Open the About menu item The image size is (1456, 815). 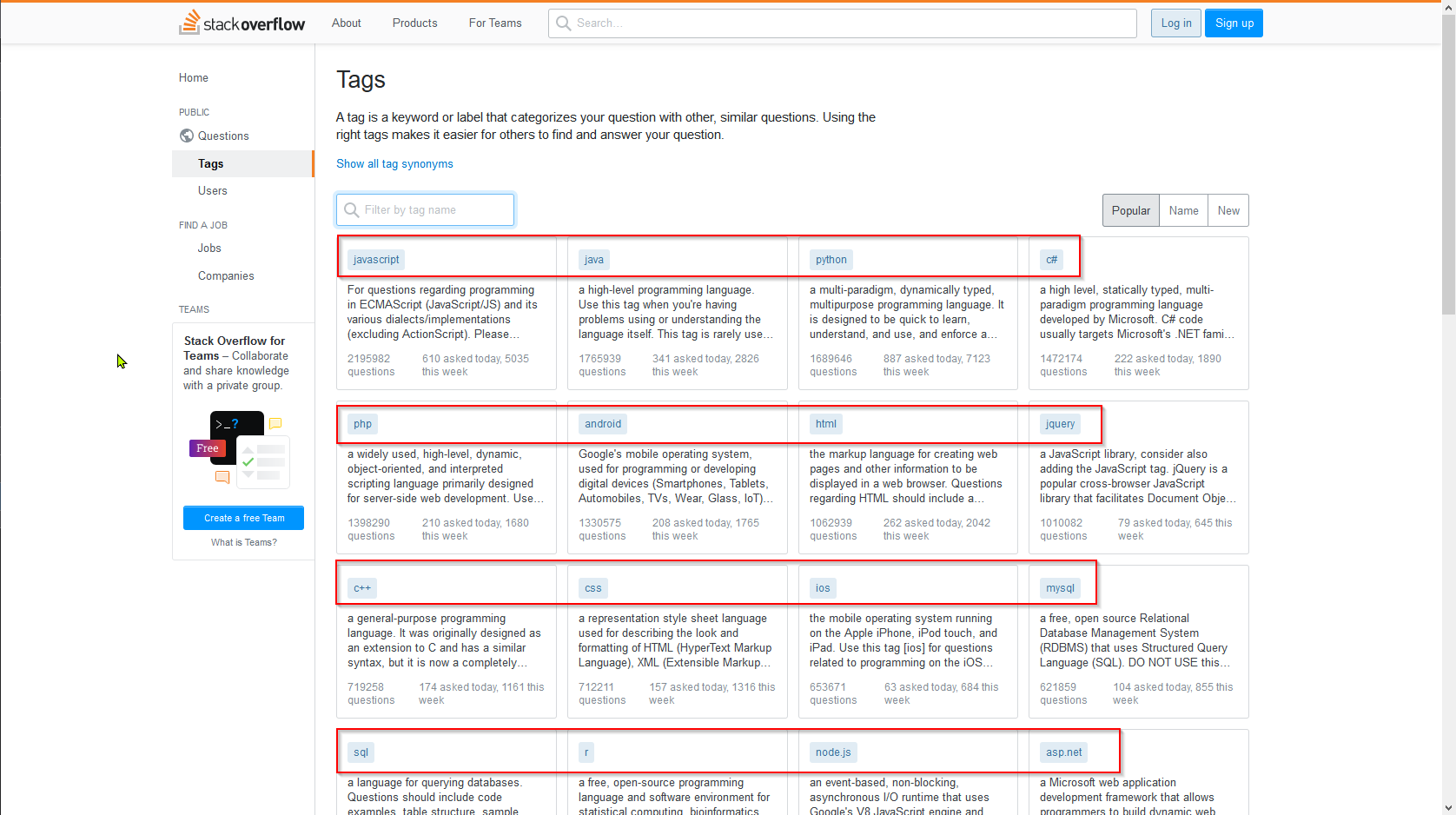click(x=346, y=23)
